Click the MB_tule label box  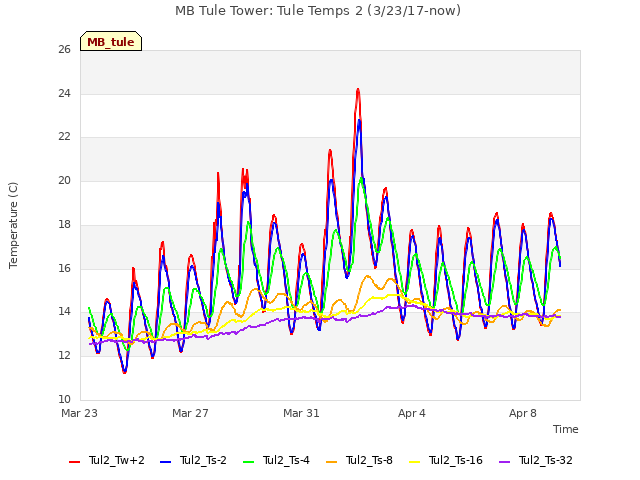pyautogui.click(x=111, y=41)
